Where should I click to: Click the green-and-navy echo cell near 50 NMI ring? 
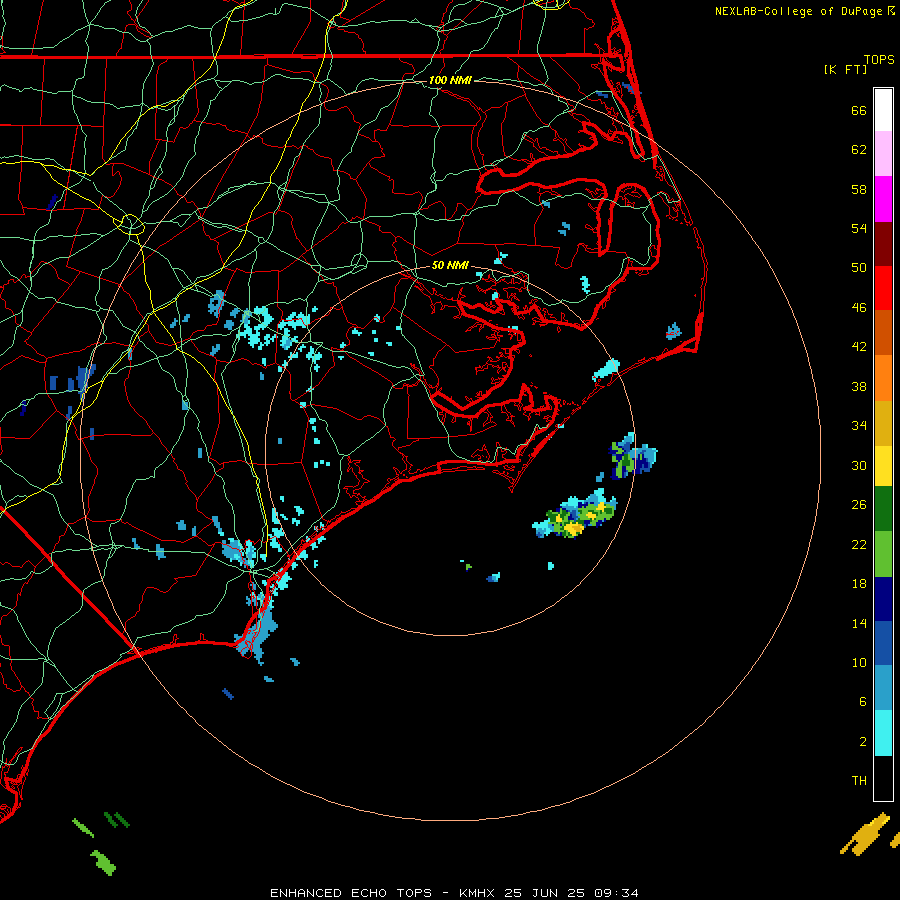[x=633, y=456]
